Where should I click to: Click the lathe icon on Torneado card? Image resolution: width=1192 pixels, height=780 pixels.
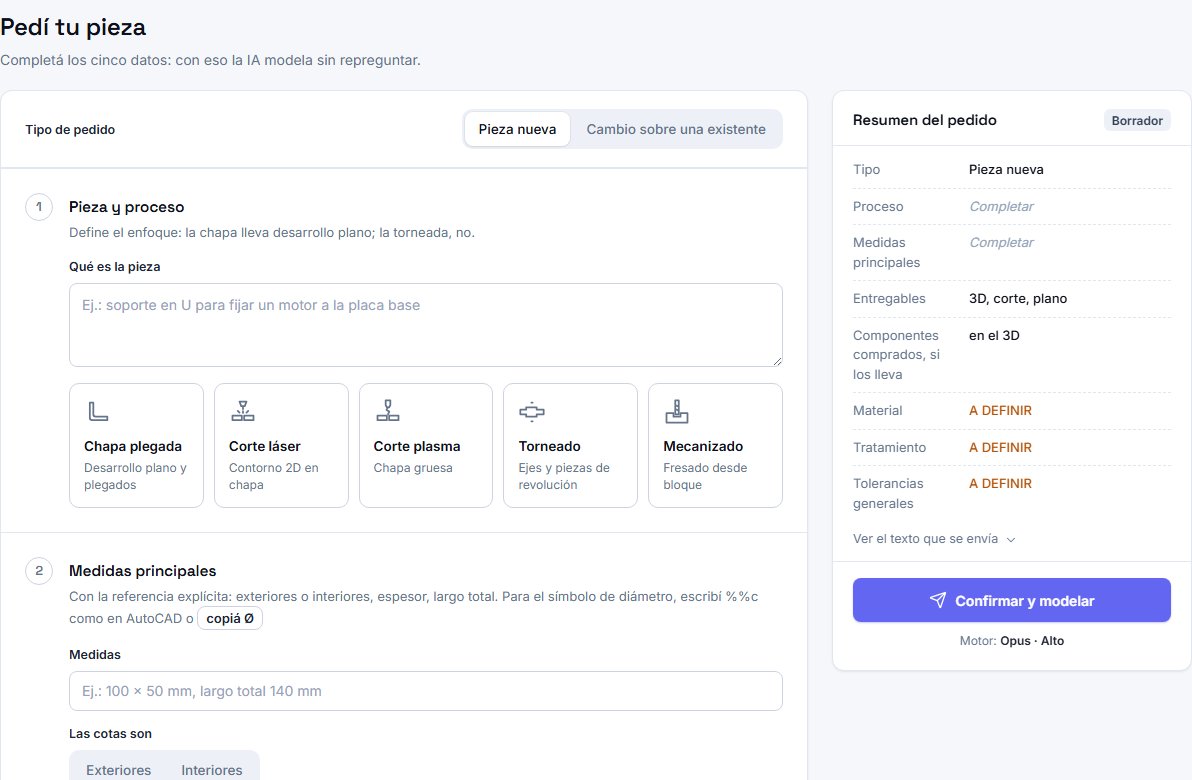click(x=532, y=411)
